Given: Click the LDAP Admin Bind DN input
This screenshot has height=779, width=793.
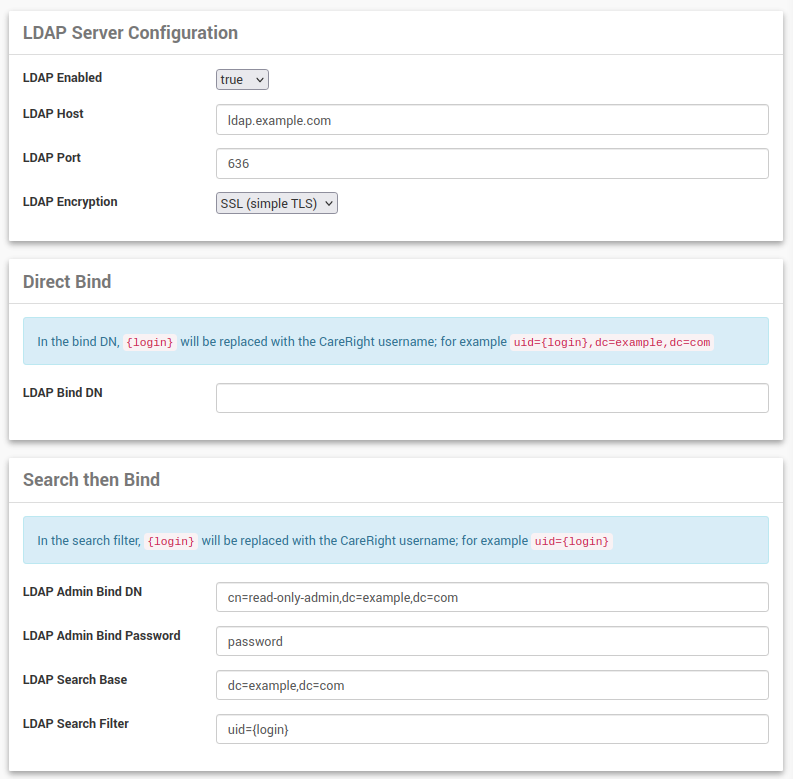Looking at the screenshot, I should [x=492, y=597].
